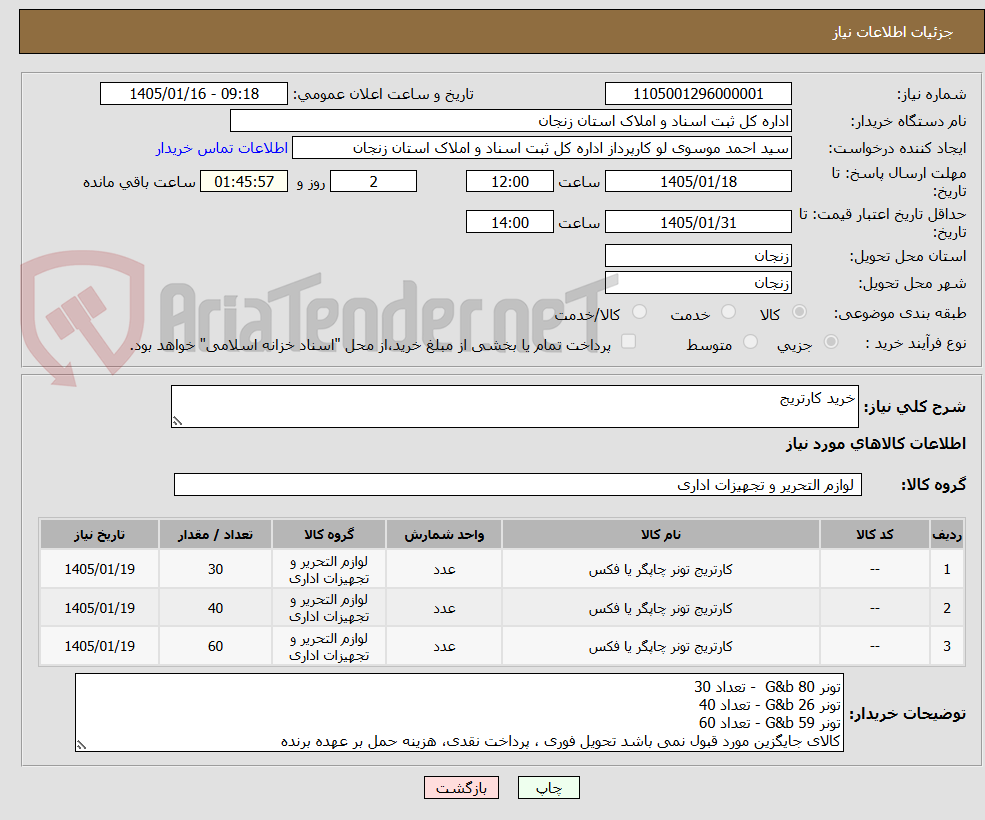Screen dimensions: 985x820
Task: Click the اطلاعات کالاهای مورد نیاز heading
Action: [875, 444]
